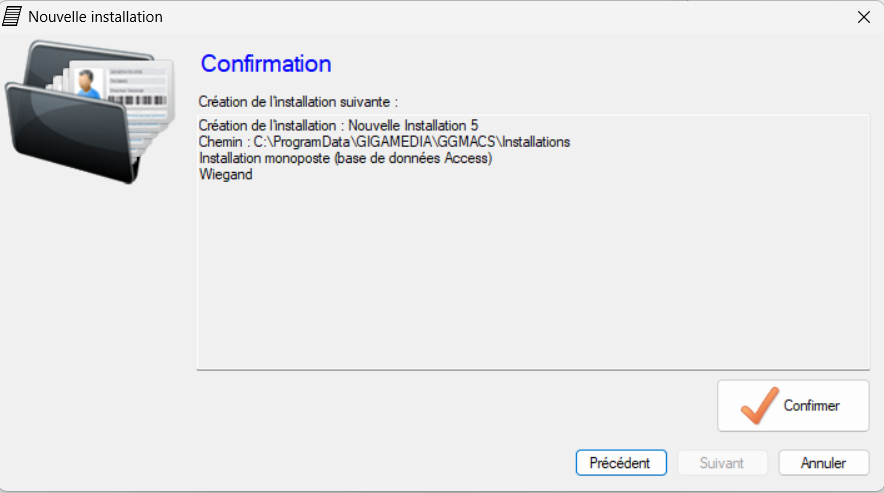Image resolution: width=884 pixels, height=493 pixels.
Task: Click the 'Nouvelle Installation 5' summary line
Action: 338,125
